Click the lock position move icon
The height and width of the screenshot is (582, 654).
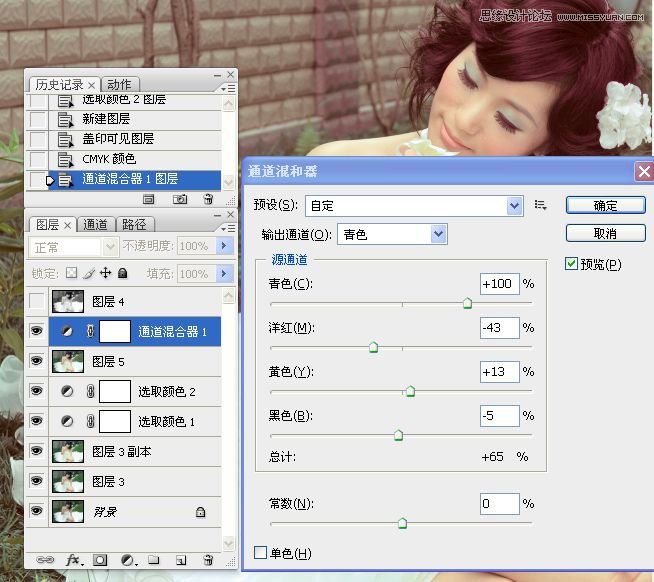[x=105, y=273]
